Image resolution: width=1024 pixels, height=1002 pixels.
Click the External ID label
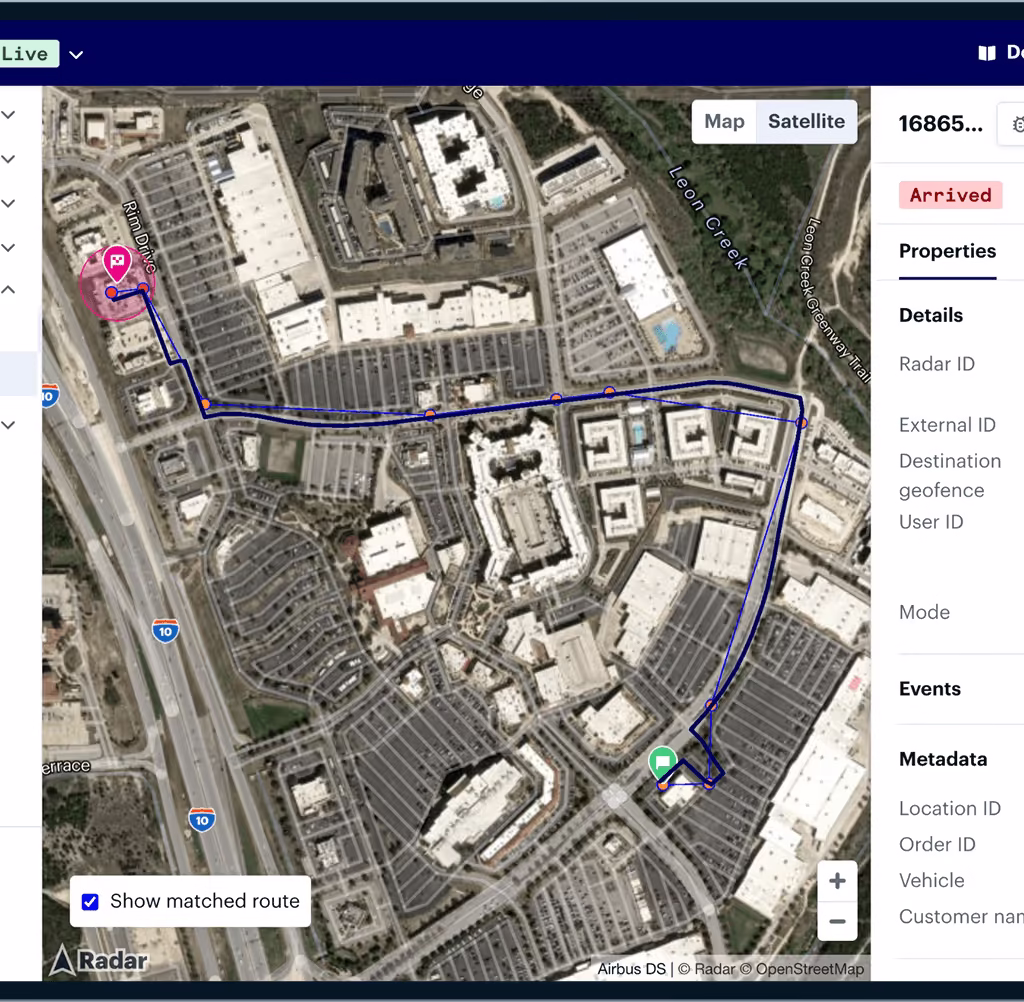click(947, 425)
